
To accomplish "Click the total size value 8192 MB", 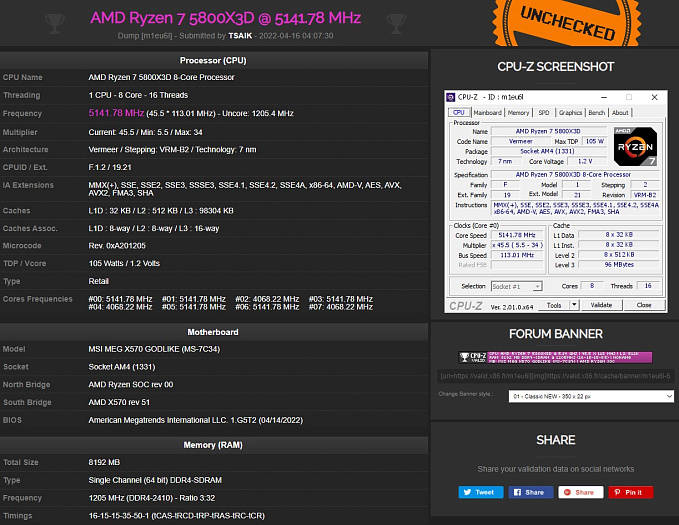I will 104,462.
